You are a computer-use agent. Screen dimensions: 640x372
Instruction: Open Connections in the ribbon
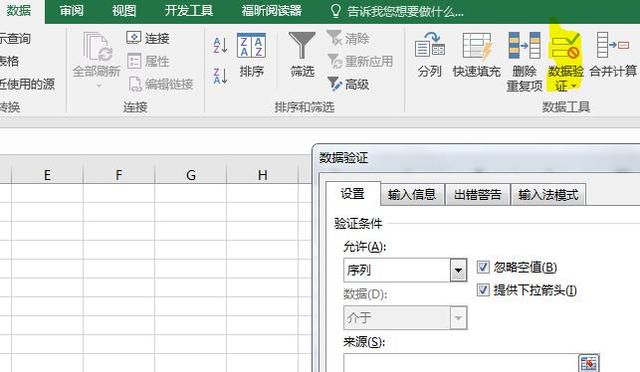(148, 38)
